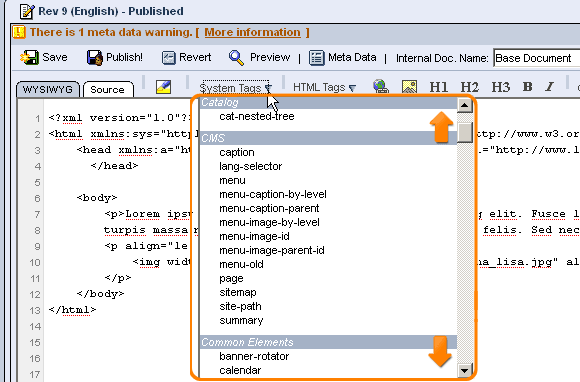Click the Revert button label

195,57
